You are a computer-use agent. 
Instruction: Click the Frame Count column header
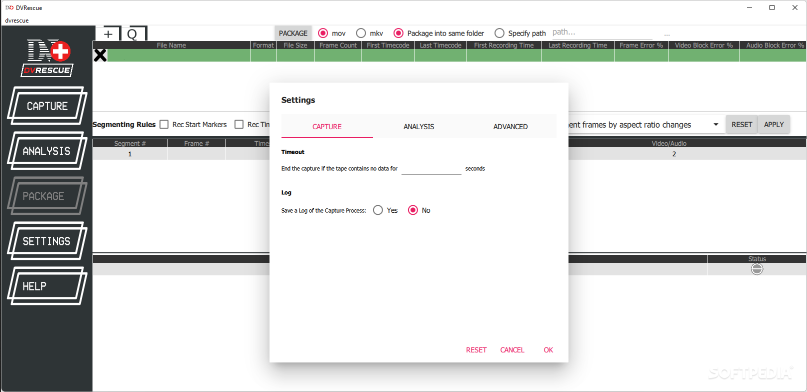click(338, 45)
